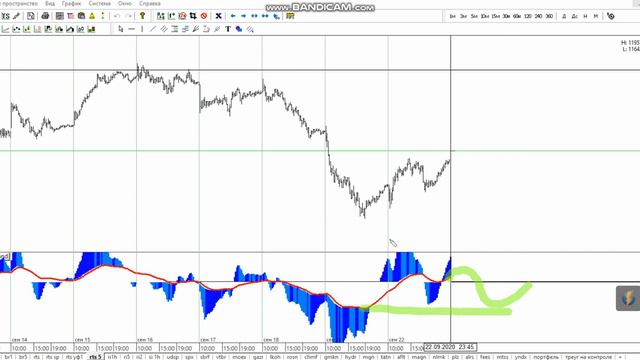Click the colored bars chart icon at row end
640x360 pixels.
point(91,29)
